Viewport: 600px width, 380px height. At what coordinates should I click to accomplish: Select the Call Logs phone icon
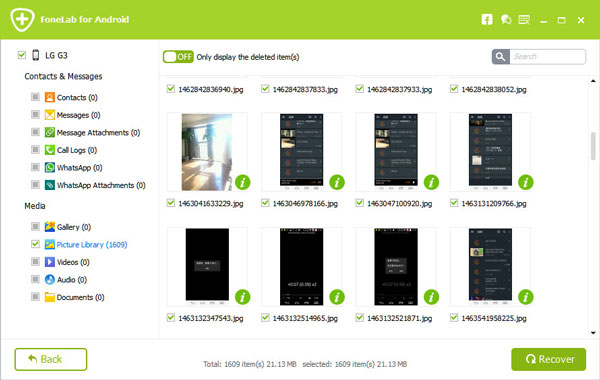(50, 150)
